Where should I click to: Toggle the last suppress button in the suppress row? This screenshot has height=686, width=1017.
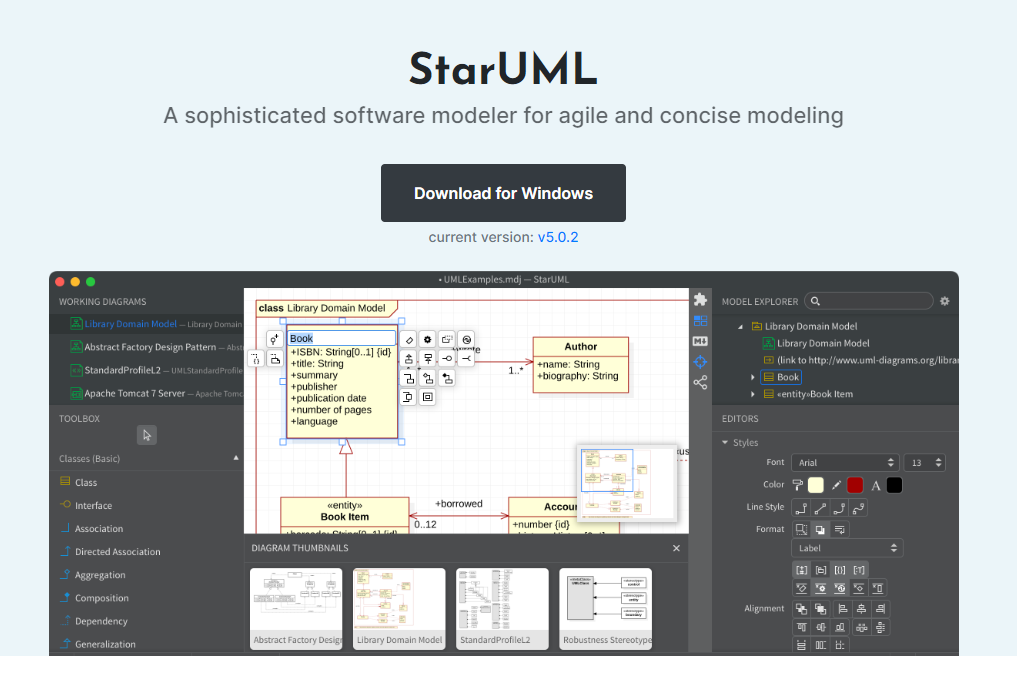click(878, 588)
